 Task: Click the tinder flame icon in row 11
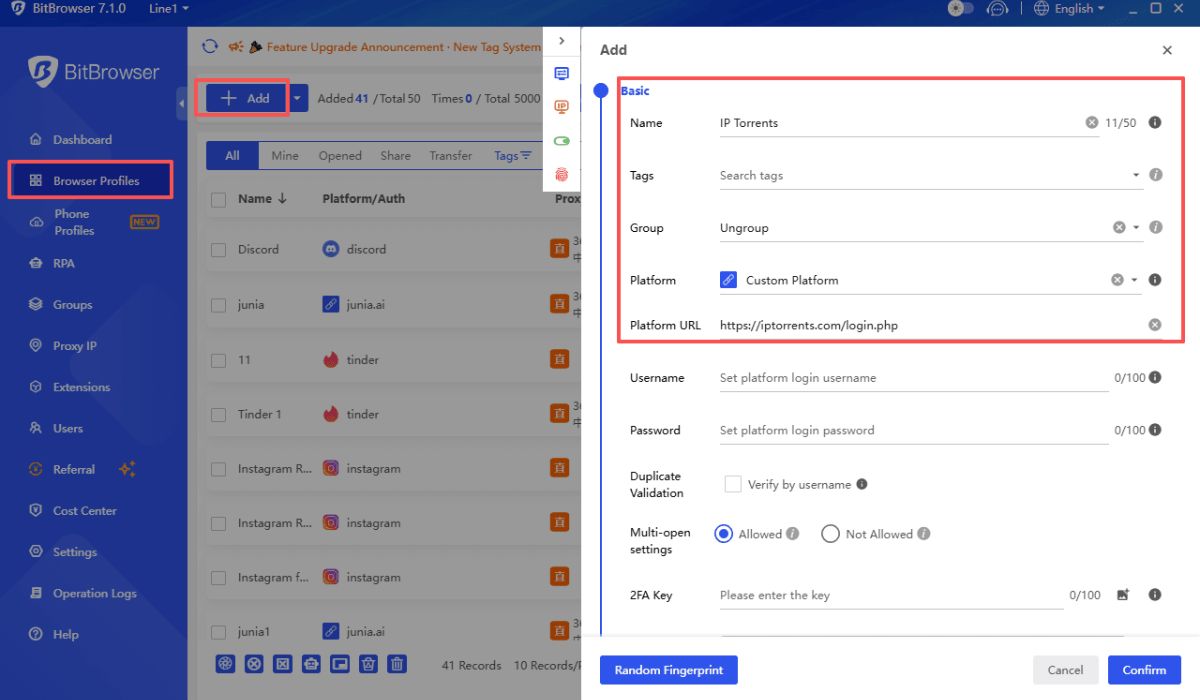coord(331,359)
